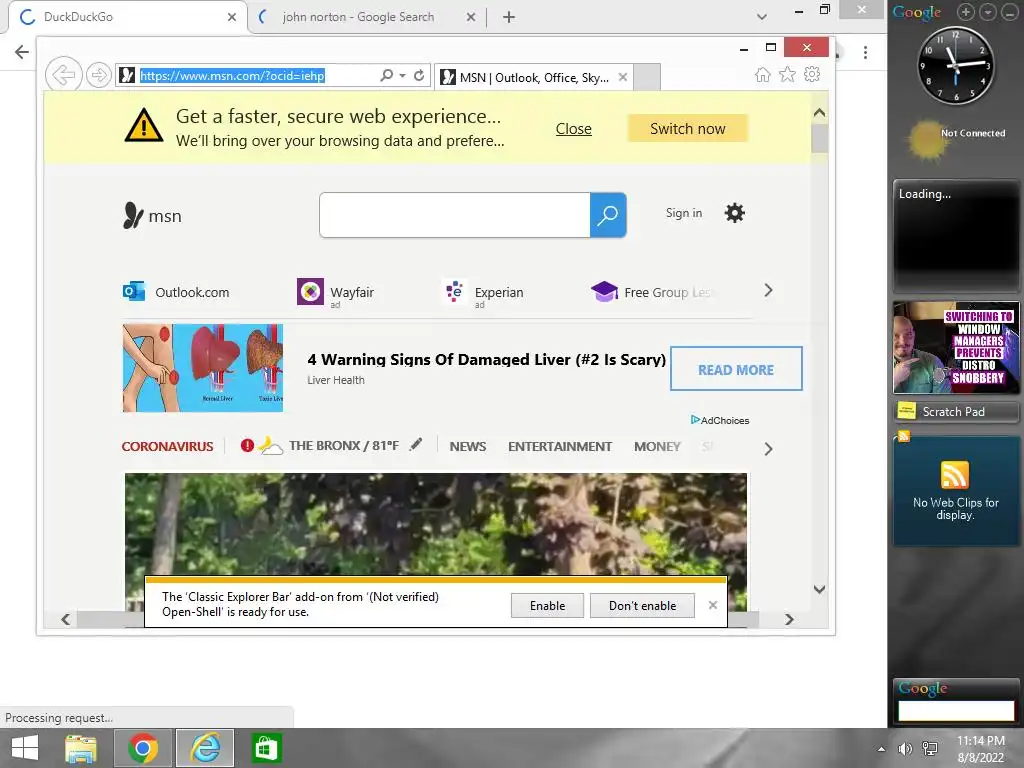Open the Windows Start button
Screen dimensions: 1024x768
click(x=25, y=748)
